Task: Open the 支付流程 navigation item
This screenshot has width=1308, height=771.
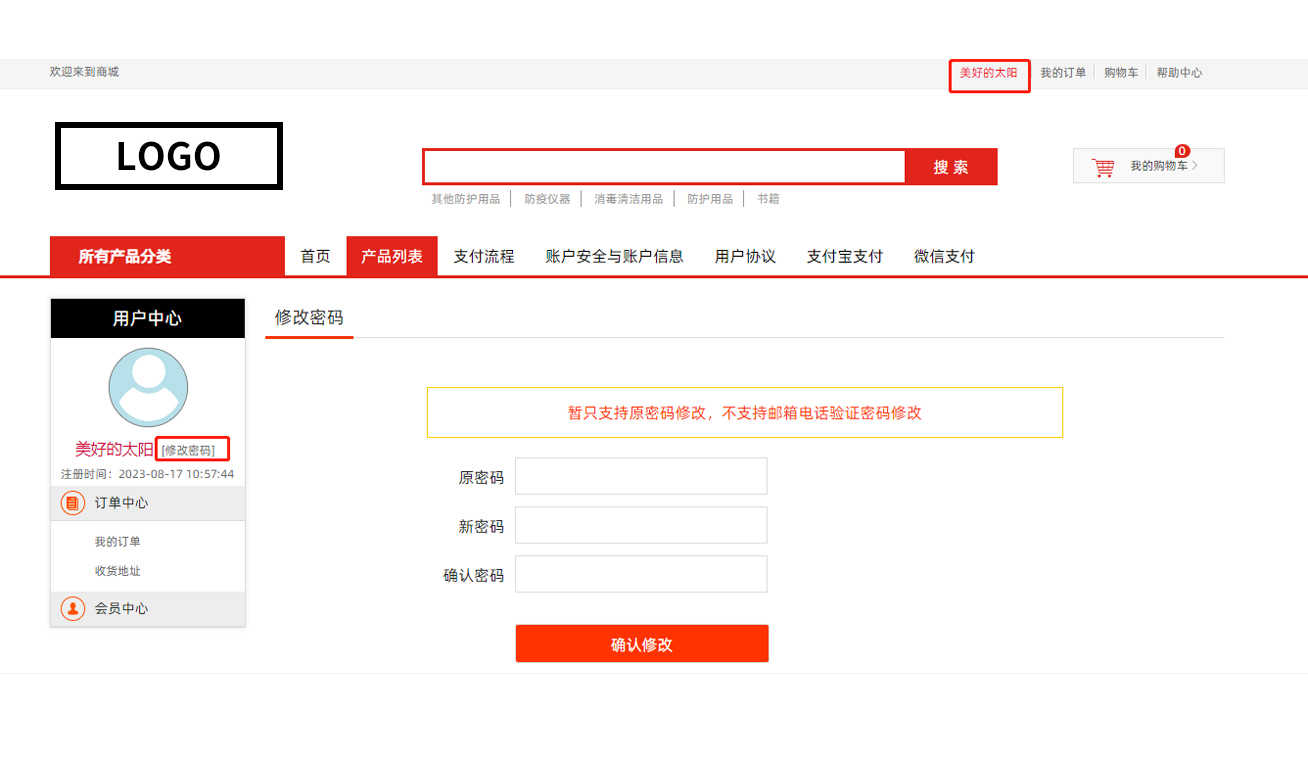Action: tap(484, 256)
